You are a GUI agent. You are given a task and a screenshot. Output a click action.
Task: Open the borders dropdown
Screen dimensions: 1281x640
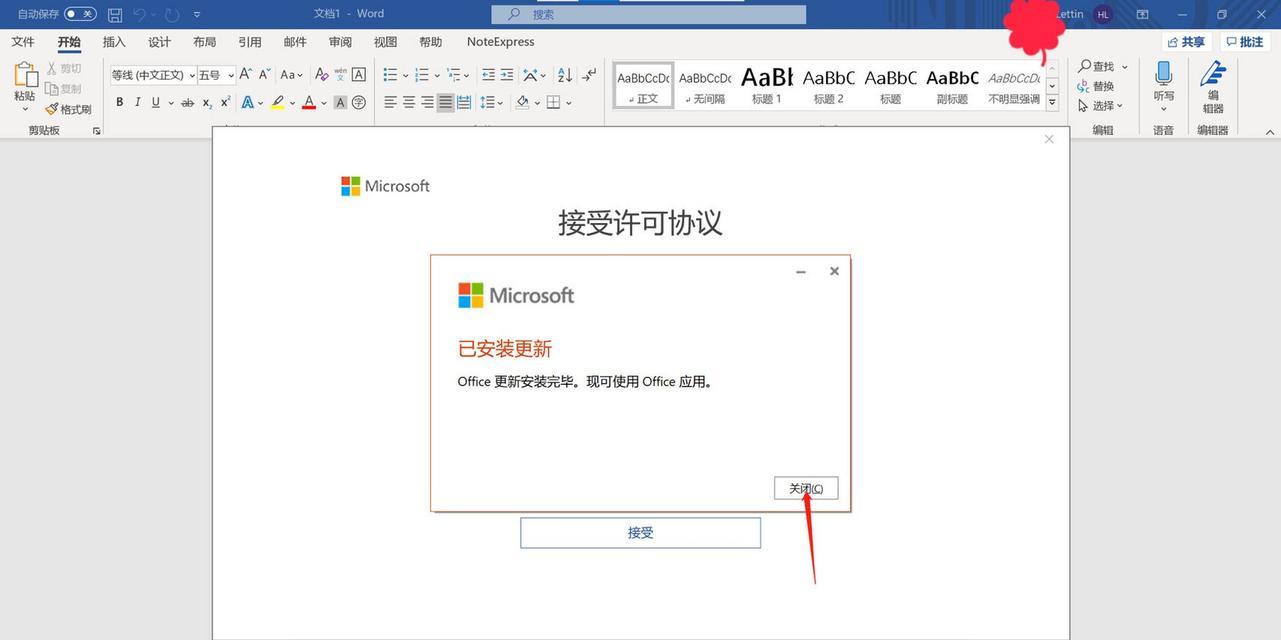point(568,103)
